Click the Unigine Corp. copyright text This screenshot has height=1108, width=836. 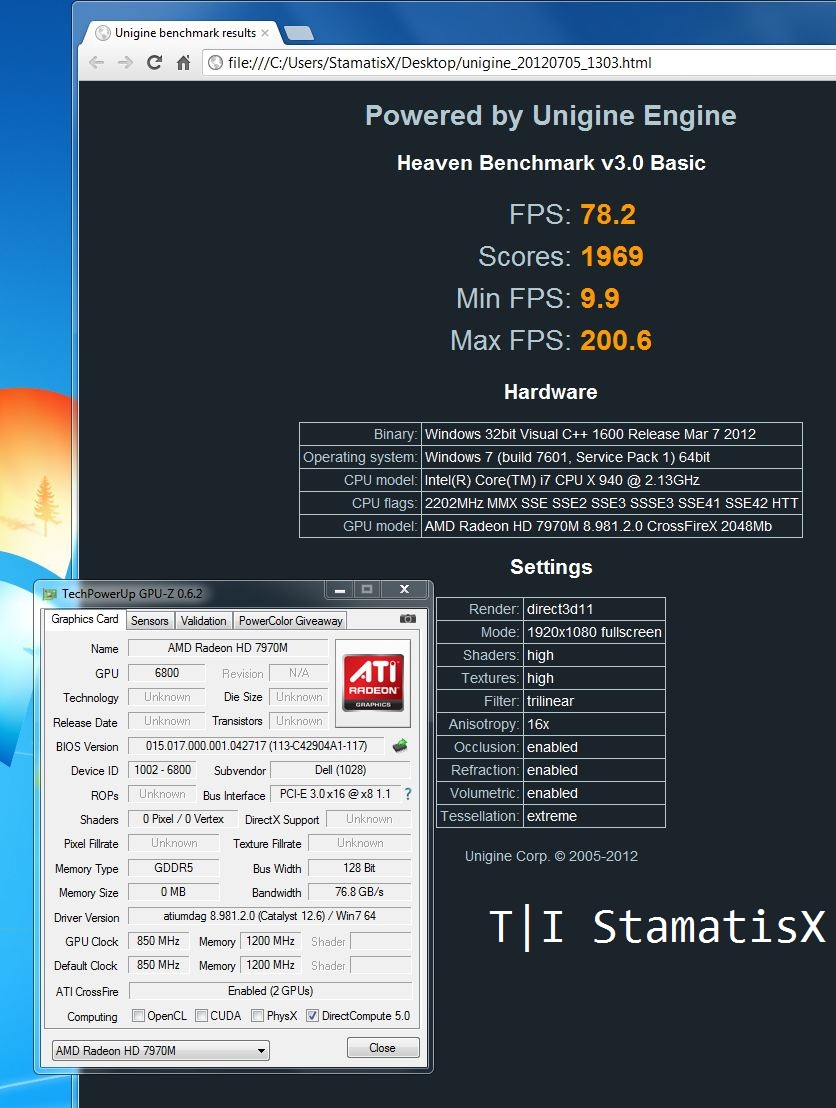[x=551, y=856]
